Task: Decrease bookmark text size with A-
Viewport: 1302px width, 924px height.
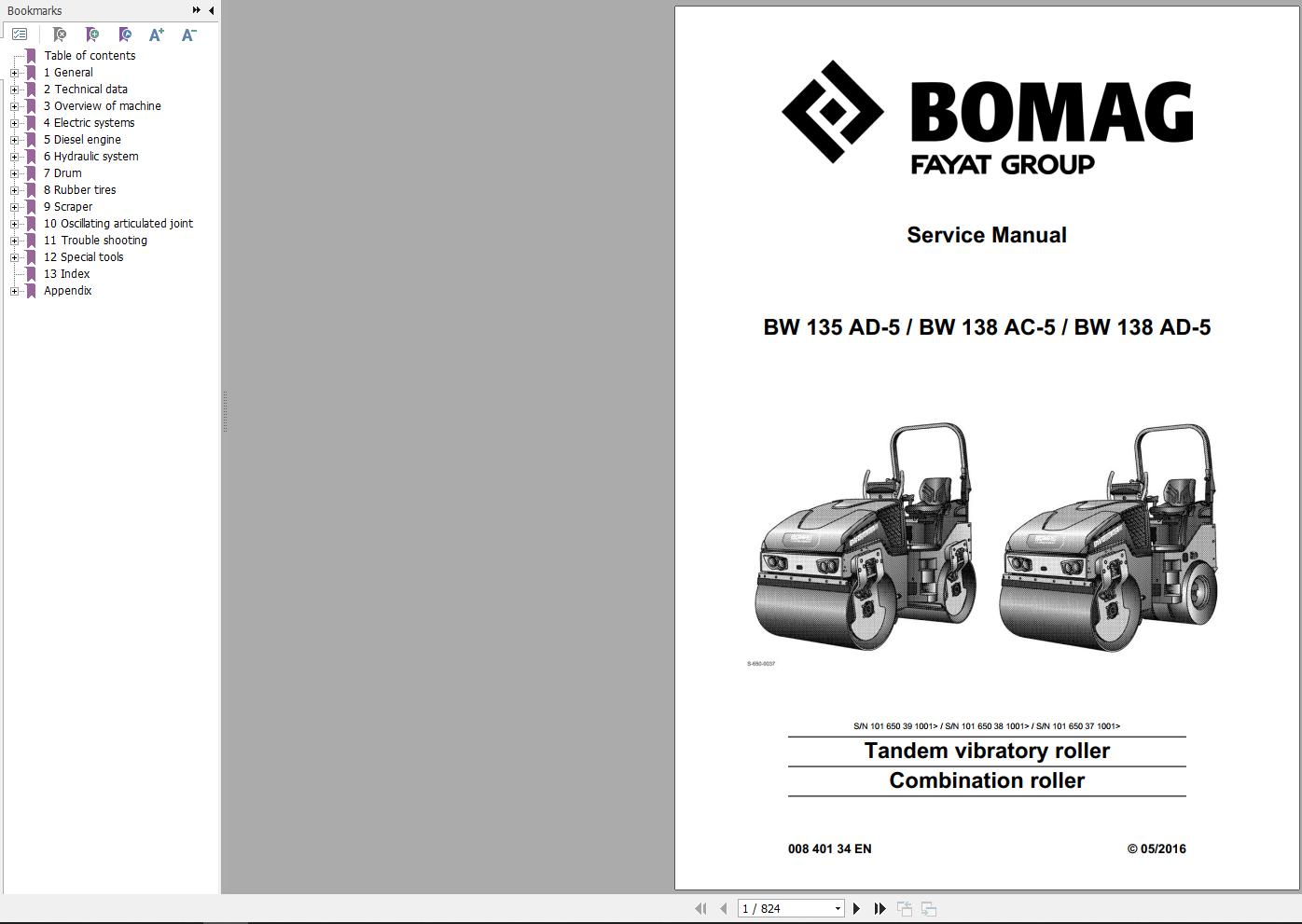Action: click(x=188, y=34)
